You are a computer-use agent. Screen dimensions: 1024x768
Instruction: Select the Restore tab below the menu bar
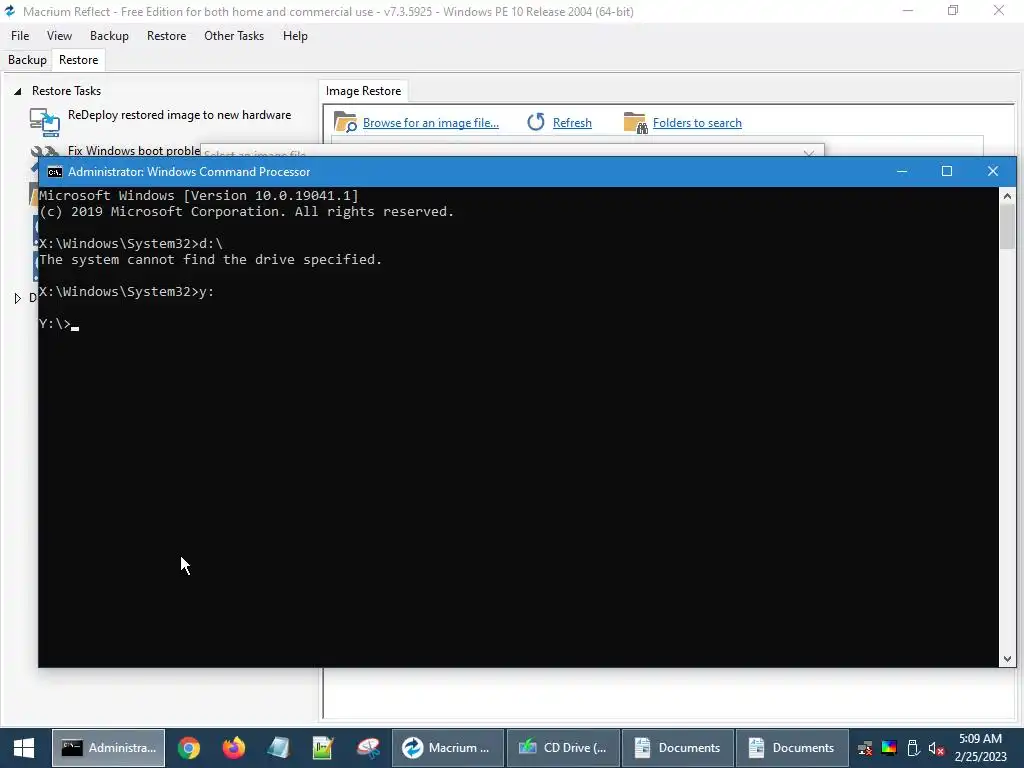coord(78,60)
